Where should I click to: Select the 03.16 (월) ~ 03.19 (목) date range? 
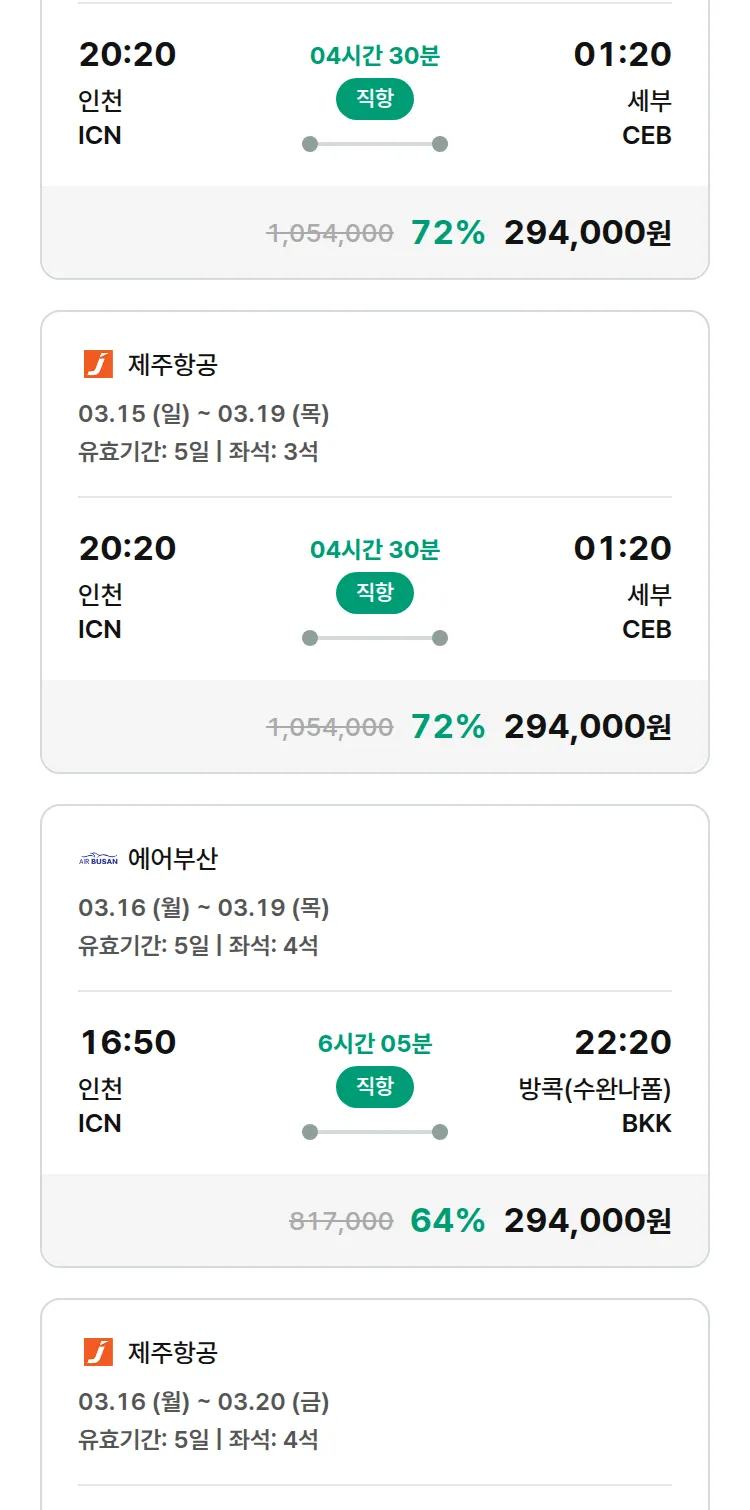tap(204, 908)
